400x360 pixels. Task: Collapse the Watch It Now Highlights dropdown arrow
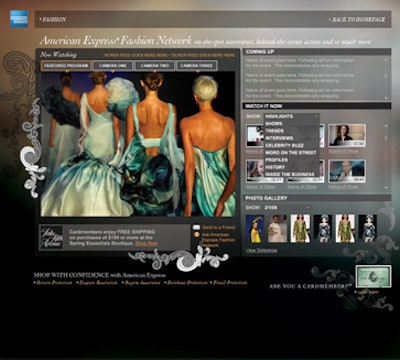[316, 116]
